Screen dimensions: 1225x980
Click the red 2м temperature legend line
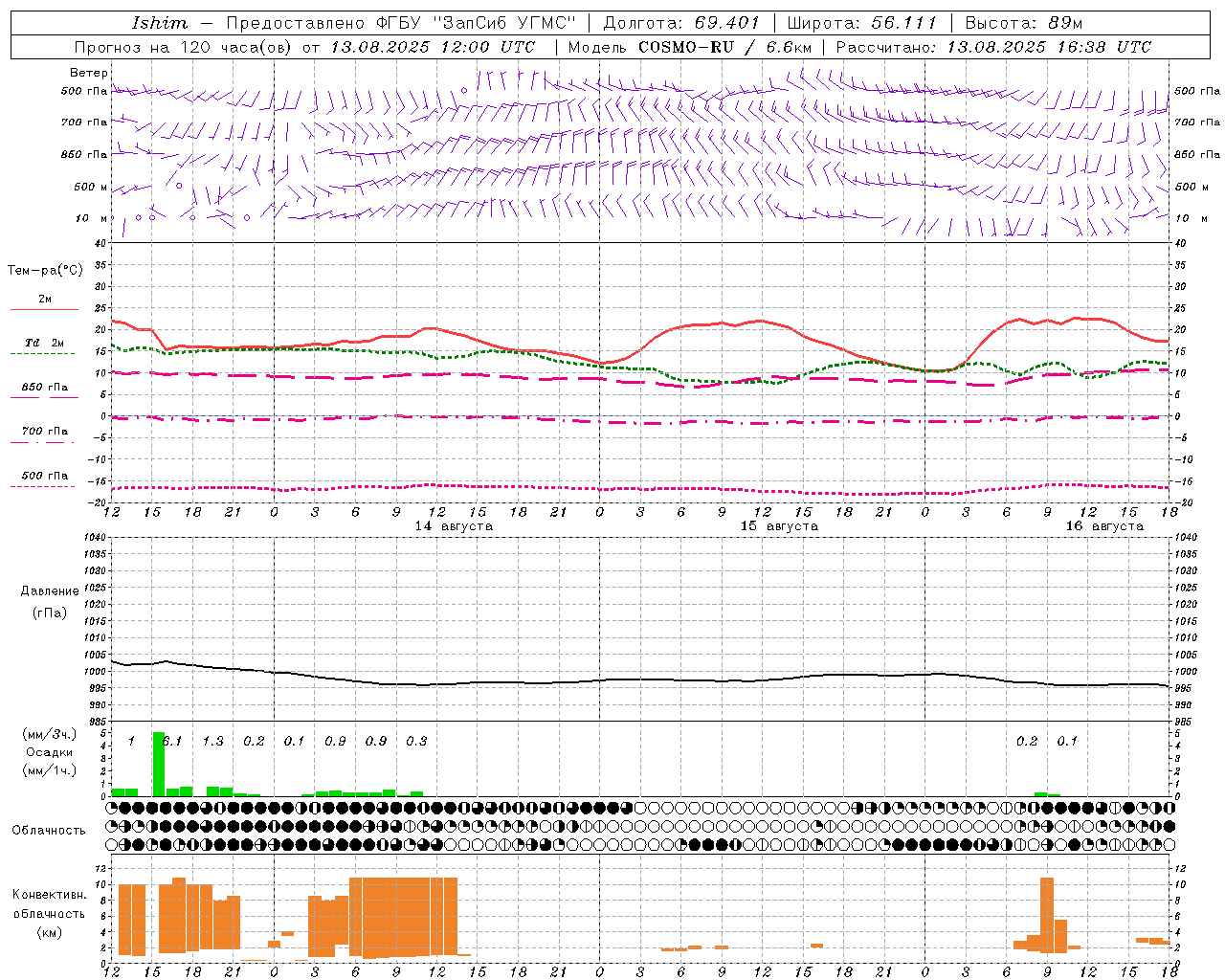point(44,309)
